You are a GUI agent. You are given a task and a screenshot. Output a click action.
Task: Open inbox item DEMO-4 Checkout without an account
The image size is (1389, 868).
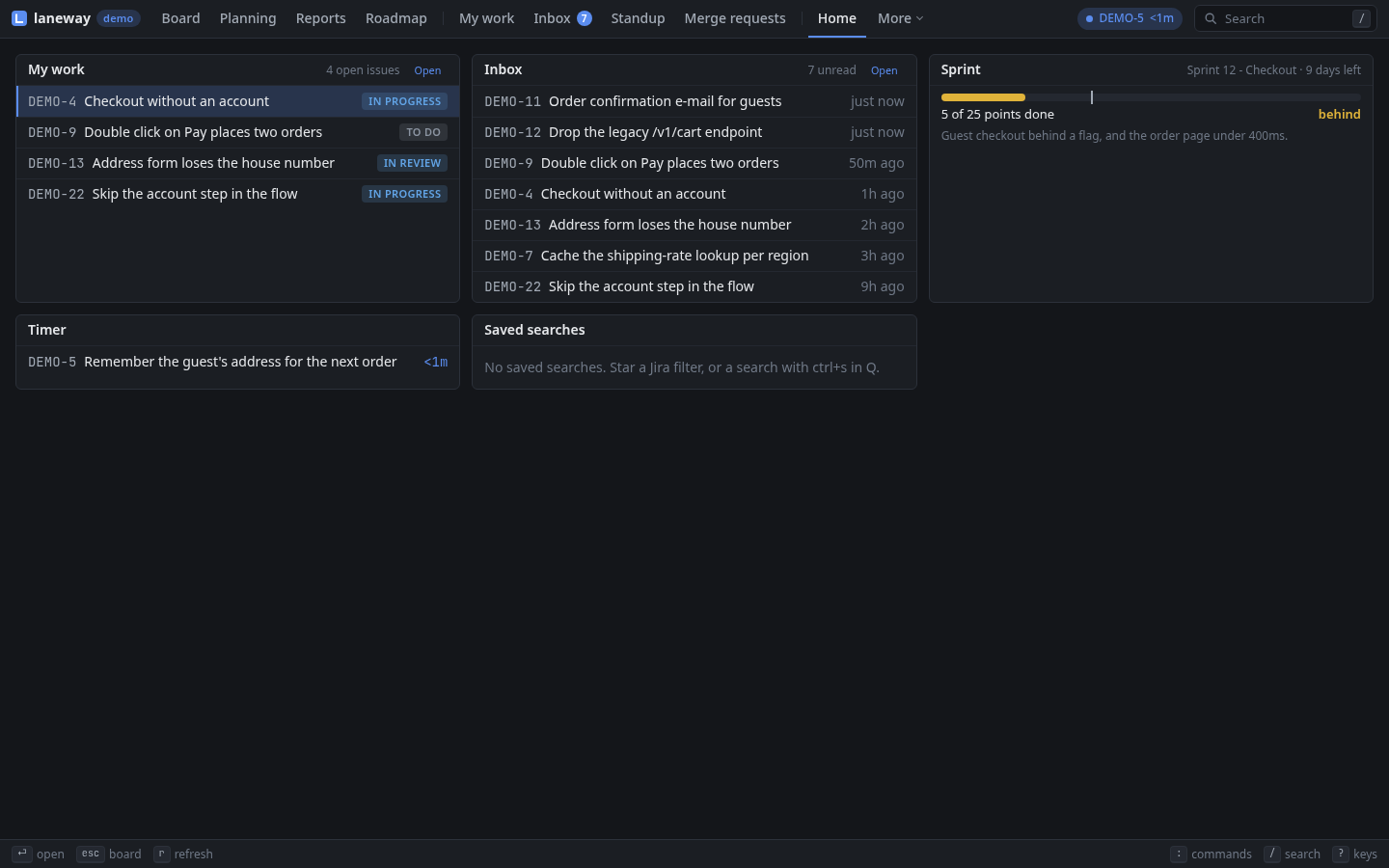coord(694,194)
